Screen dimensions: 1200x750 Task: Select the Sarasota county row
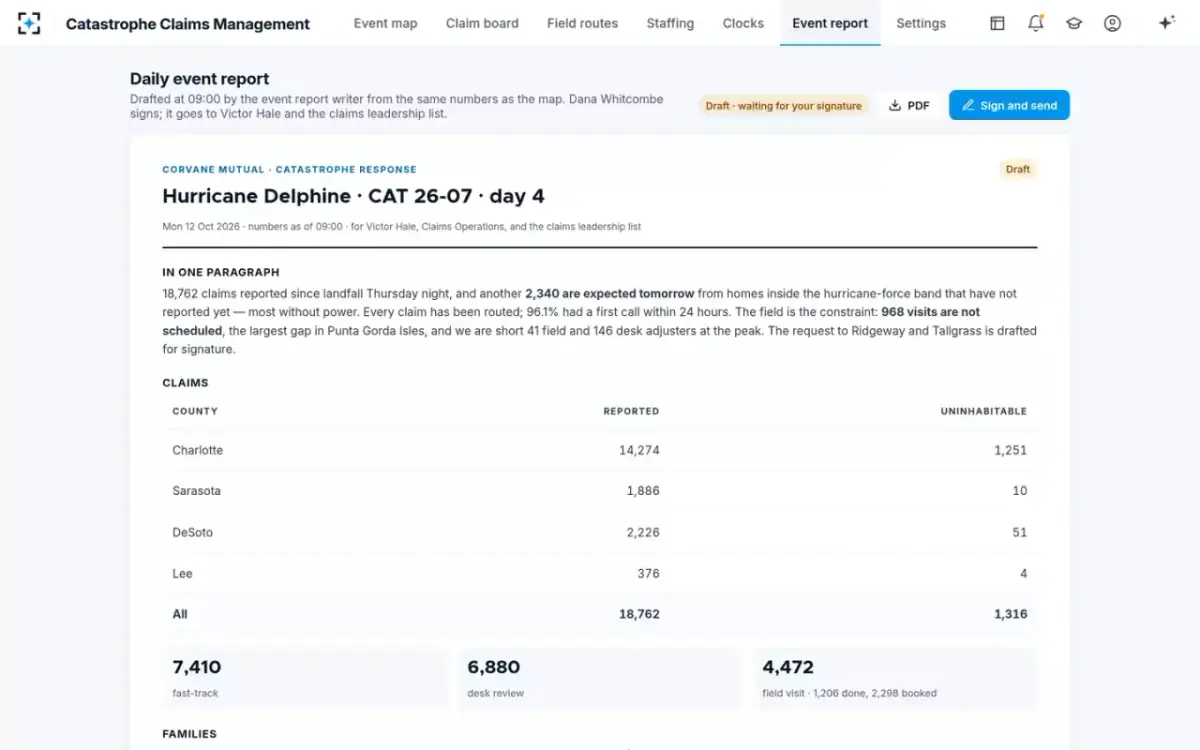point(599,491)
